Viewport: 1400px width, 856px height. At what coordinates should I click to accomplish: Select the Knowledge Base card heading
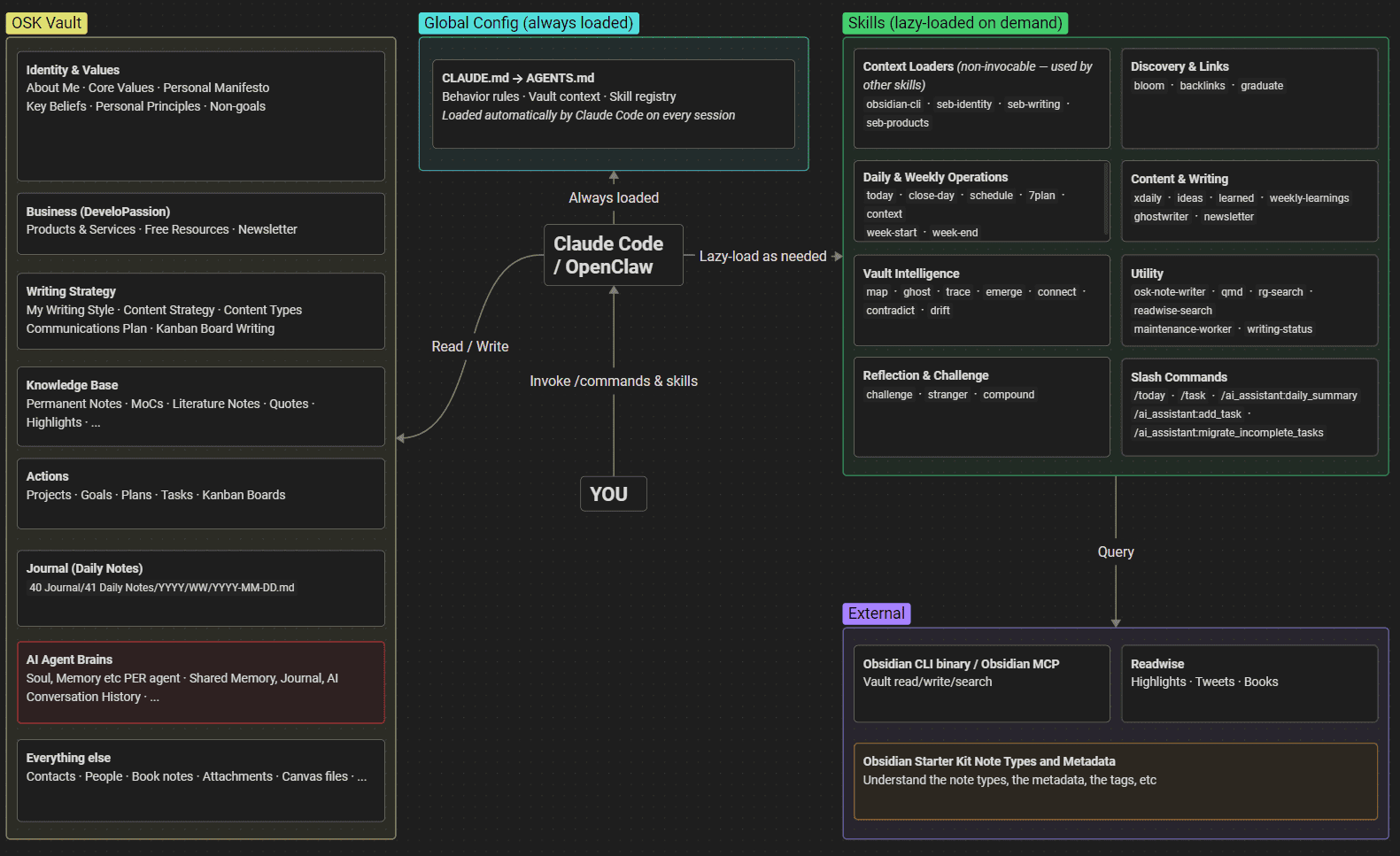tap(72, 385)
